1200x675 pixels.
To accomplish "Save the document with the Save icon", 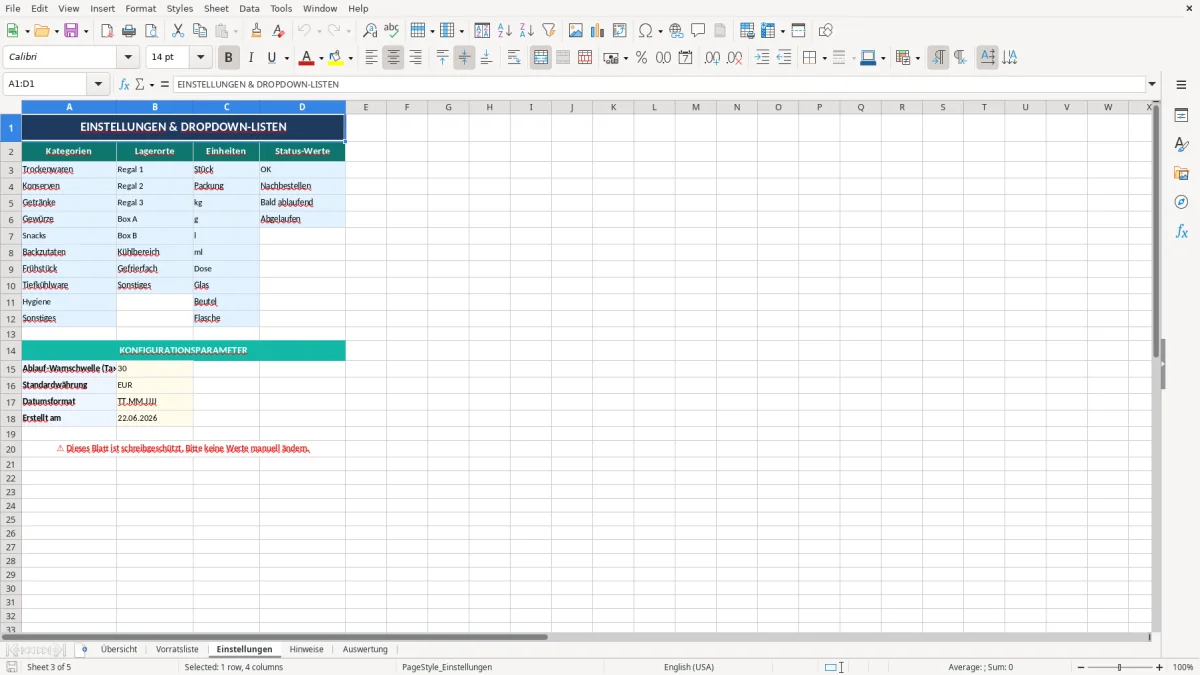I will [71, 31].
